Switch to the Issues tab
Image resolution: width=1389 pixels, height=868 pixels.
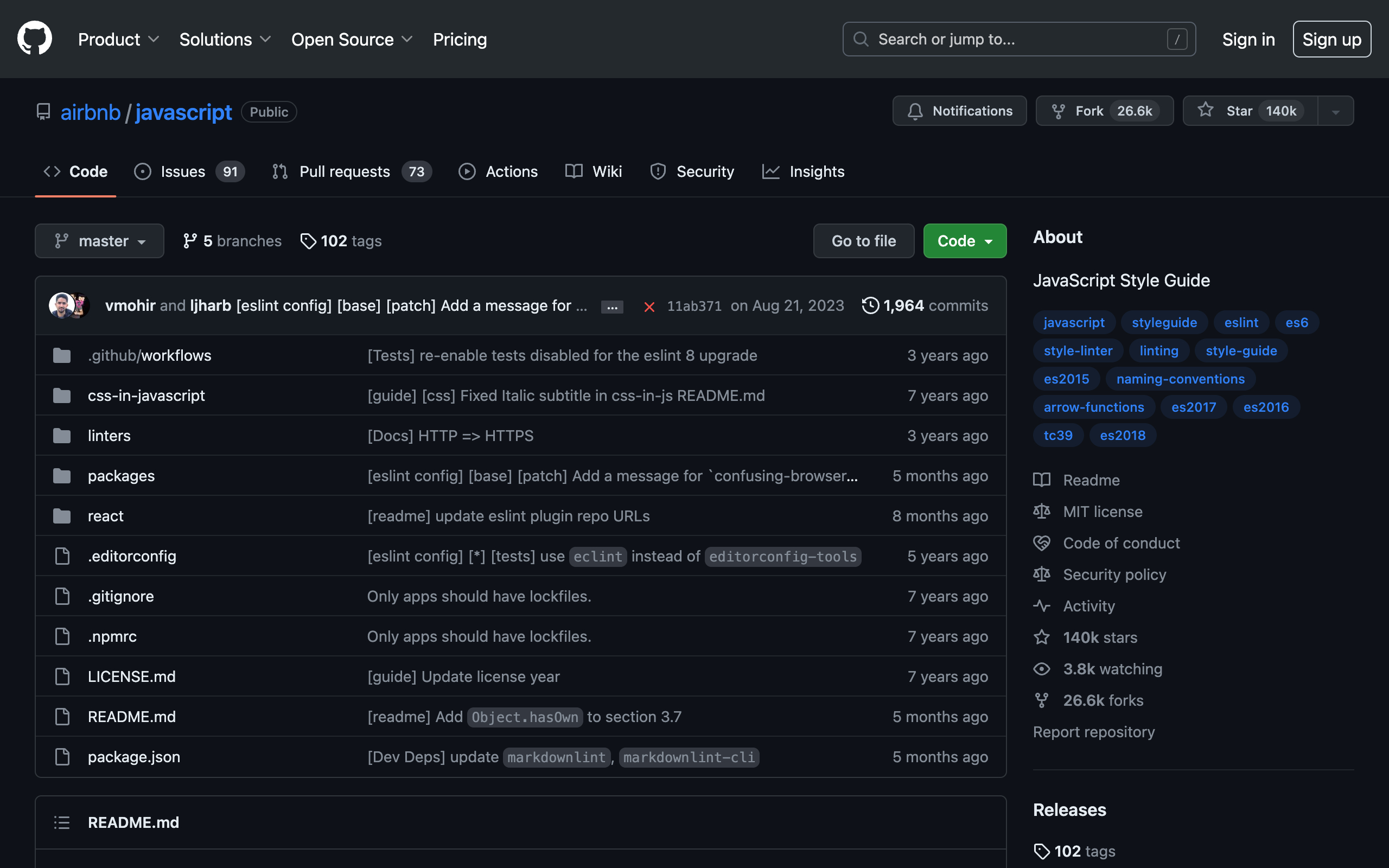[189, 171]
